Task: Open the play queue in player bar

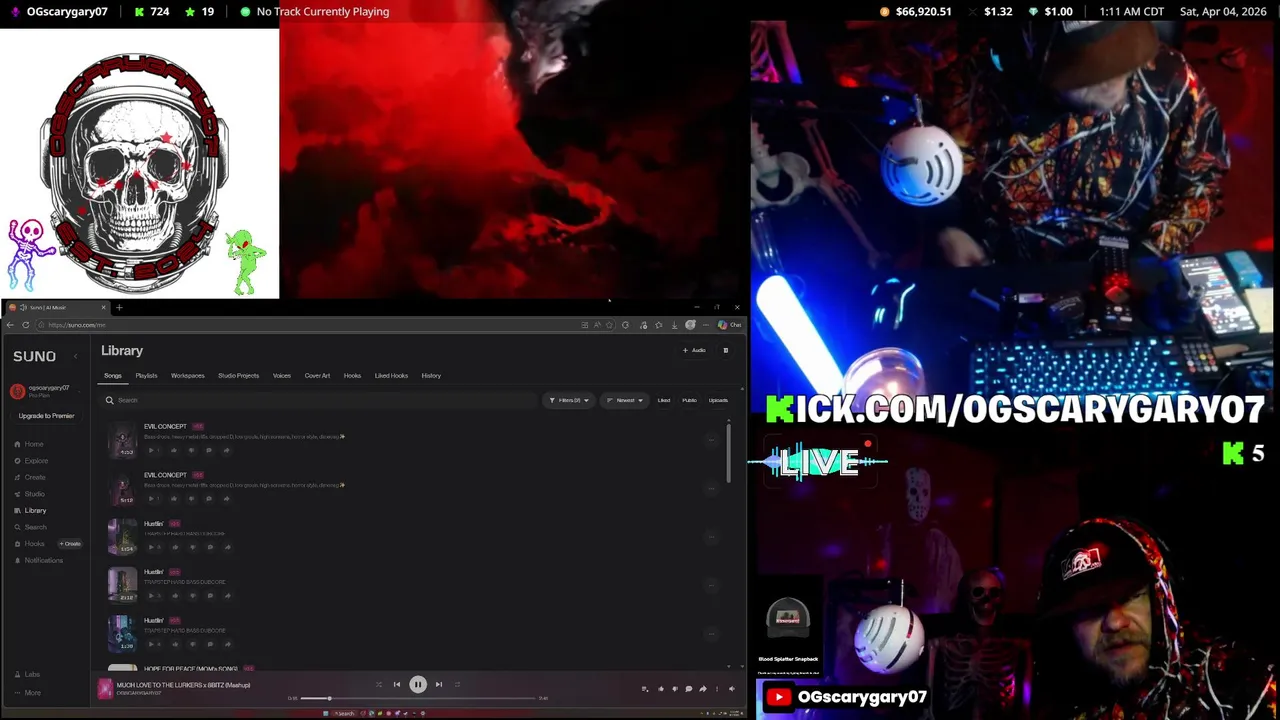Action: point(645,689)
